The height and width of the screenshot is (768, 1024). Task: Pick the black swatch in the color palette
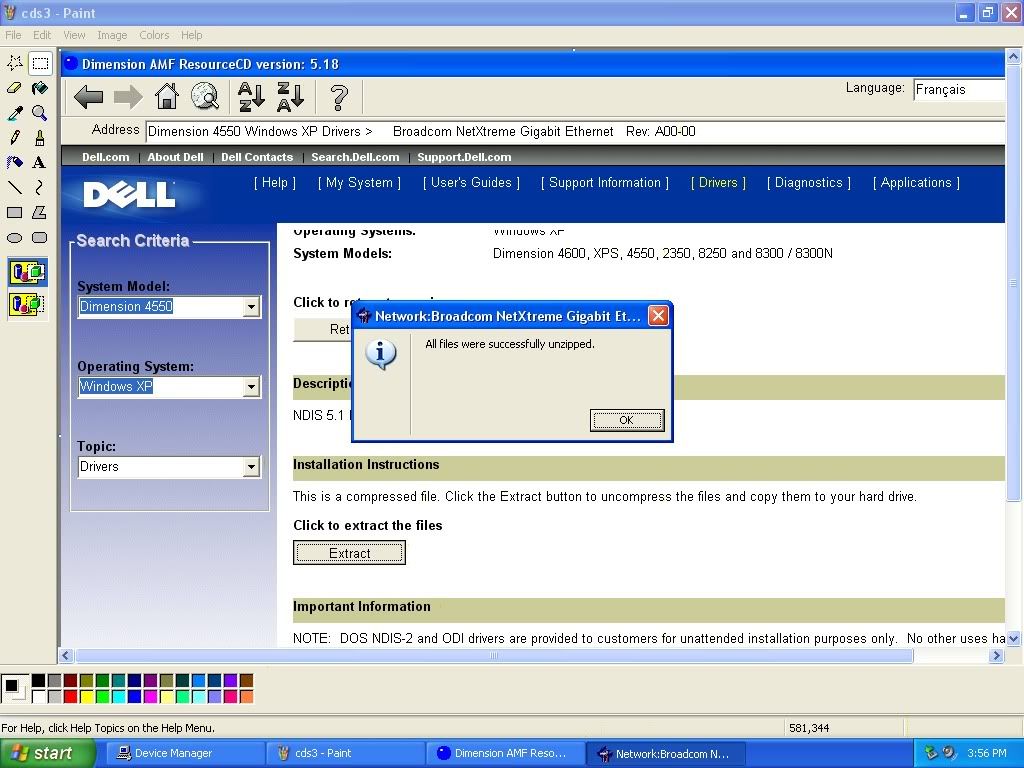click(x=39, y=681)
